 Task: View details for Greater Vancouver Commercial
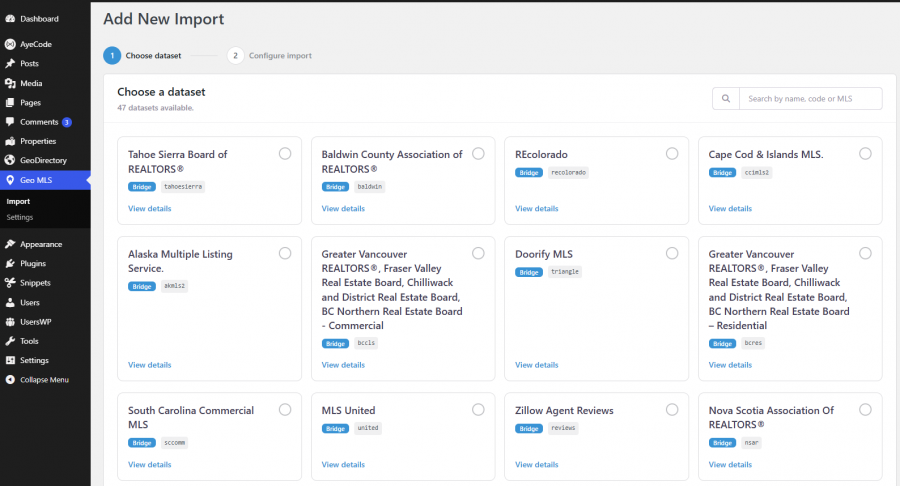pyautogui.click(x=343, y=365)
